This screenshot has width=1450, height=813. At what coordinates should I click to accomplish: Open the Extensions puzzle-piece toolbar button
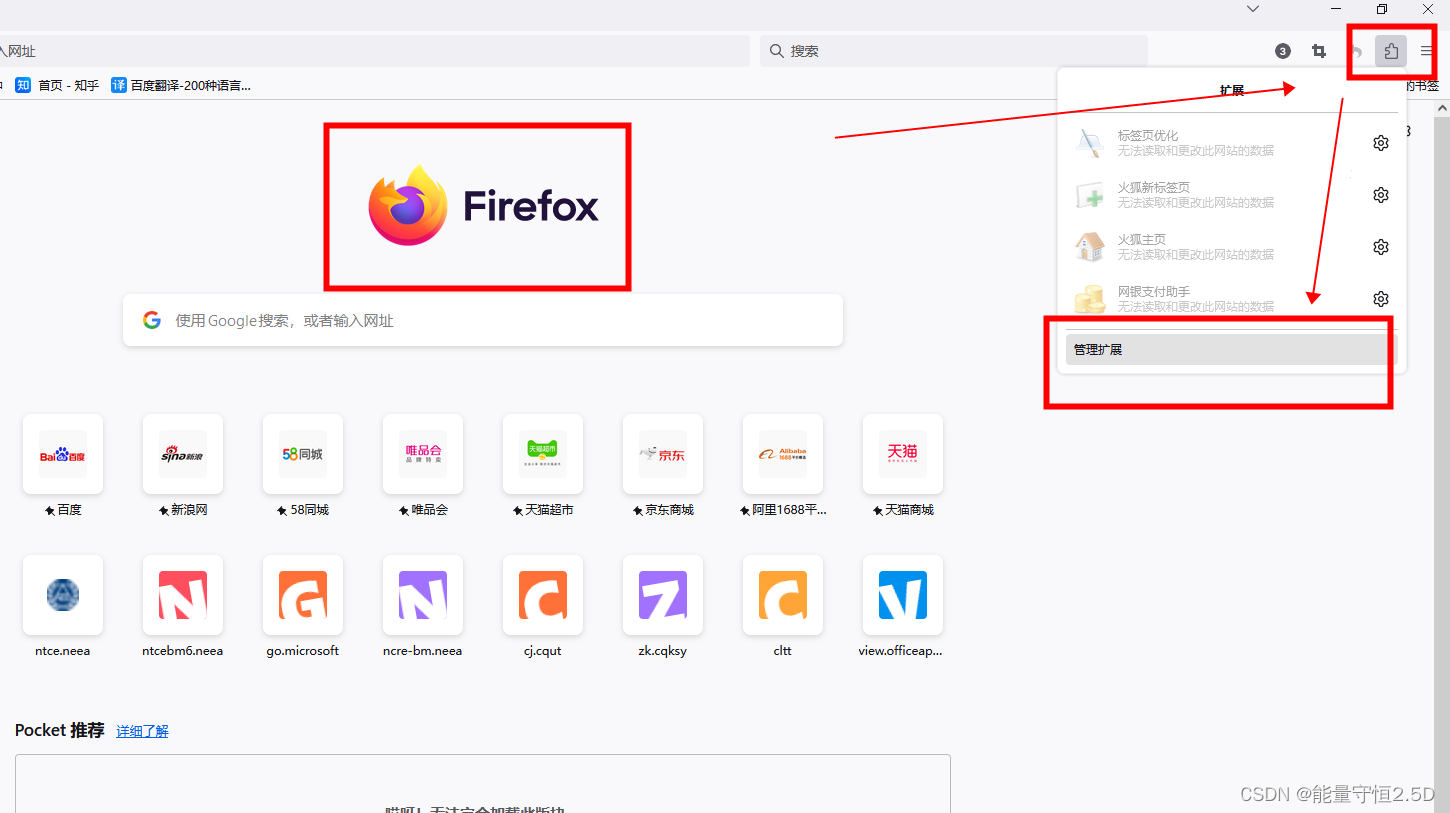(1391, 51)
